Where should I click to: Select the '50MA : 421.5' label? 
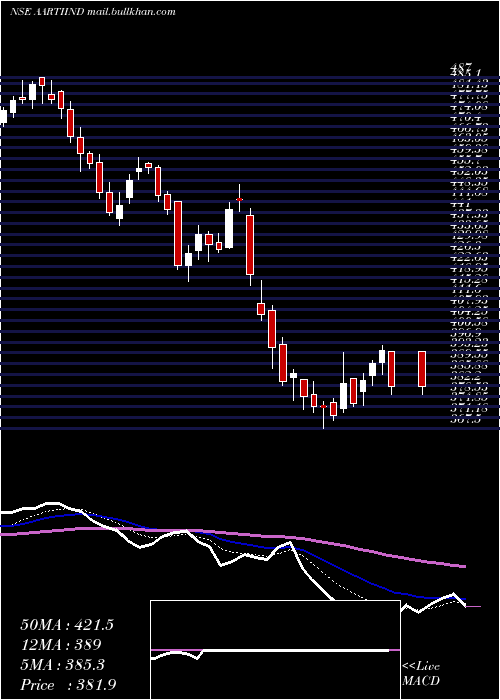click(x=67, y=625)
